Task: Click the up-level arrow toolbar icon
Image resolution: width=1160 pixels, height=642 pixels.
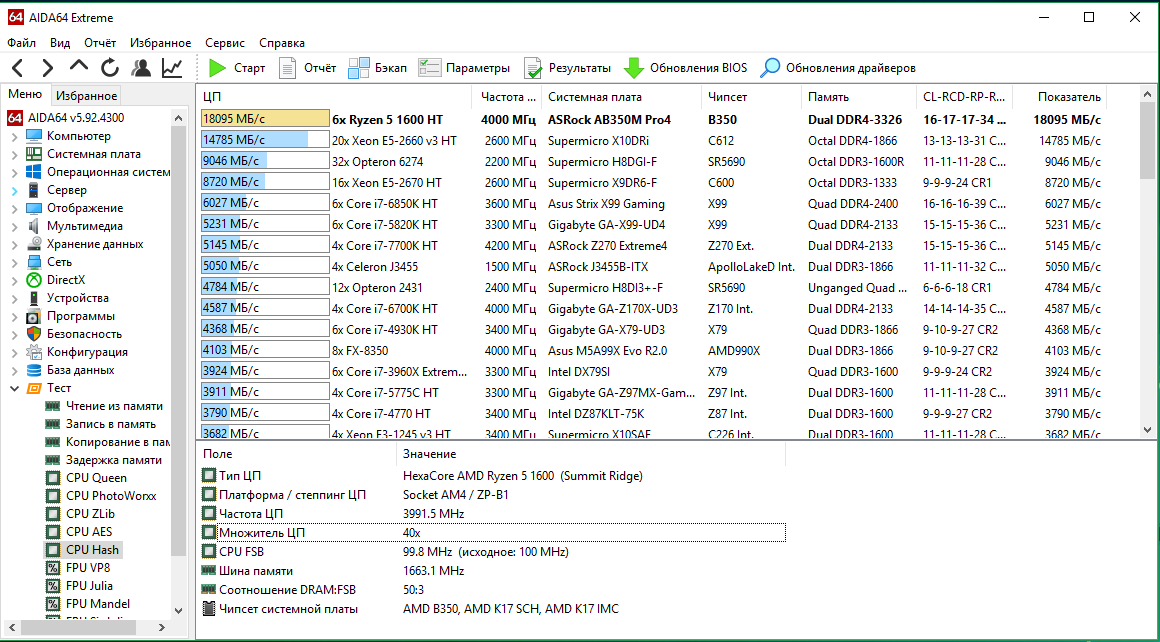Action: [78, 67]
